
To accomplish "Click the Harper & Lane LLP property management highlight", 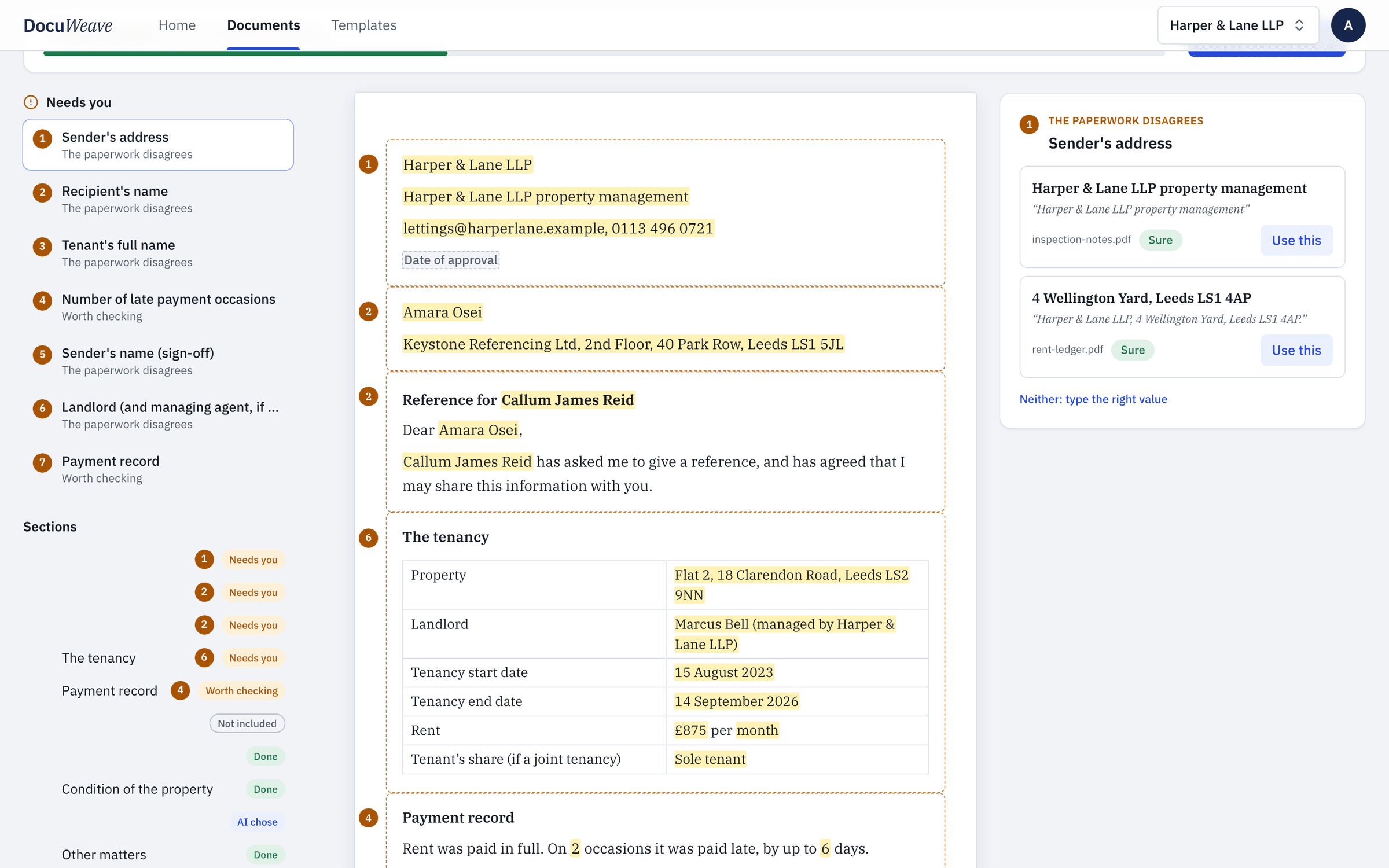I will point(545,197).
